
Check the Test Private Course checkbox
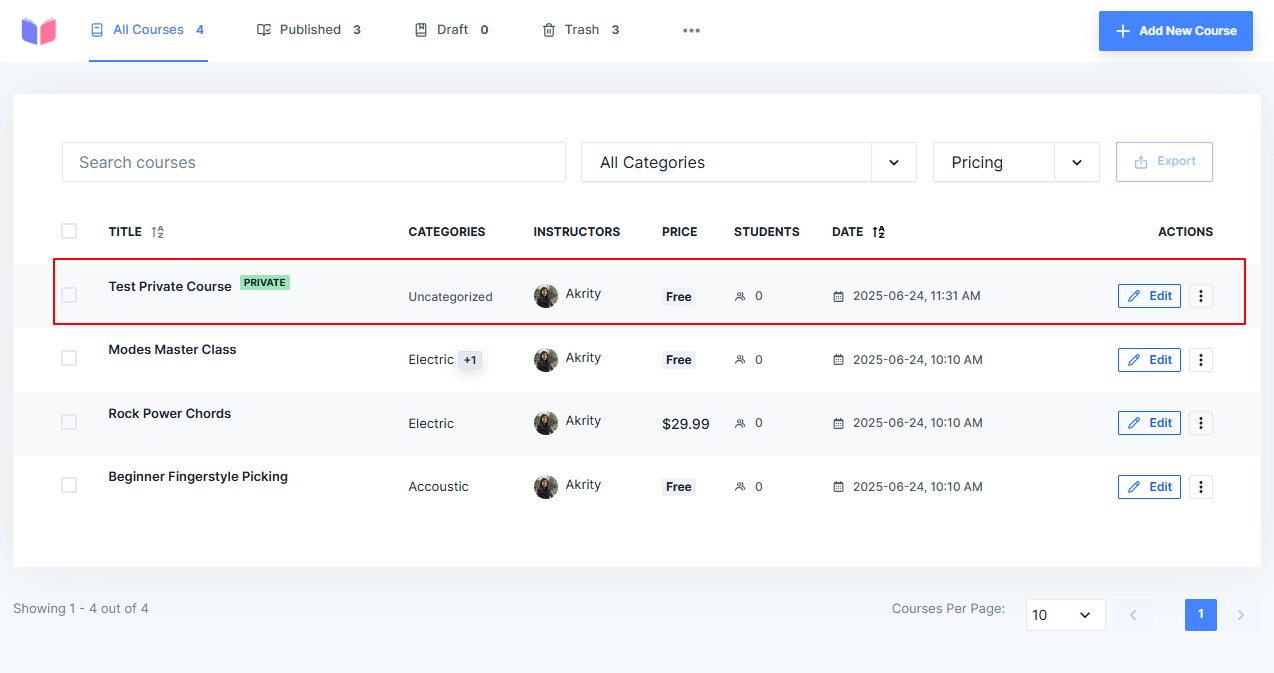coord(69,295)
